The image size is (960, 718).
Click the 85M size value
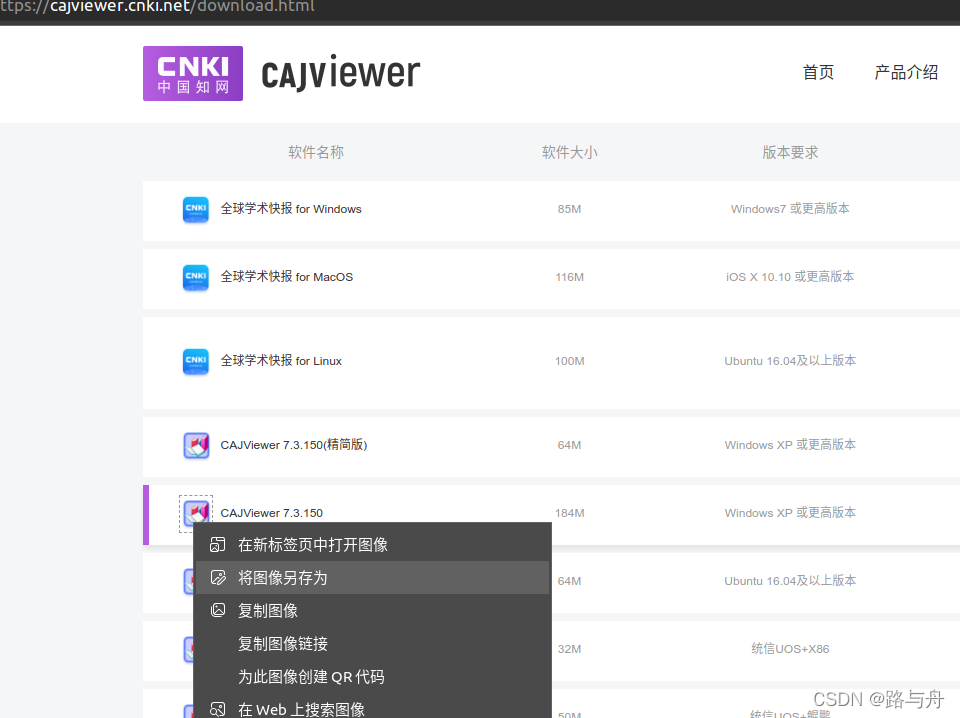point(569,209)
